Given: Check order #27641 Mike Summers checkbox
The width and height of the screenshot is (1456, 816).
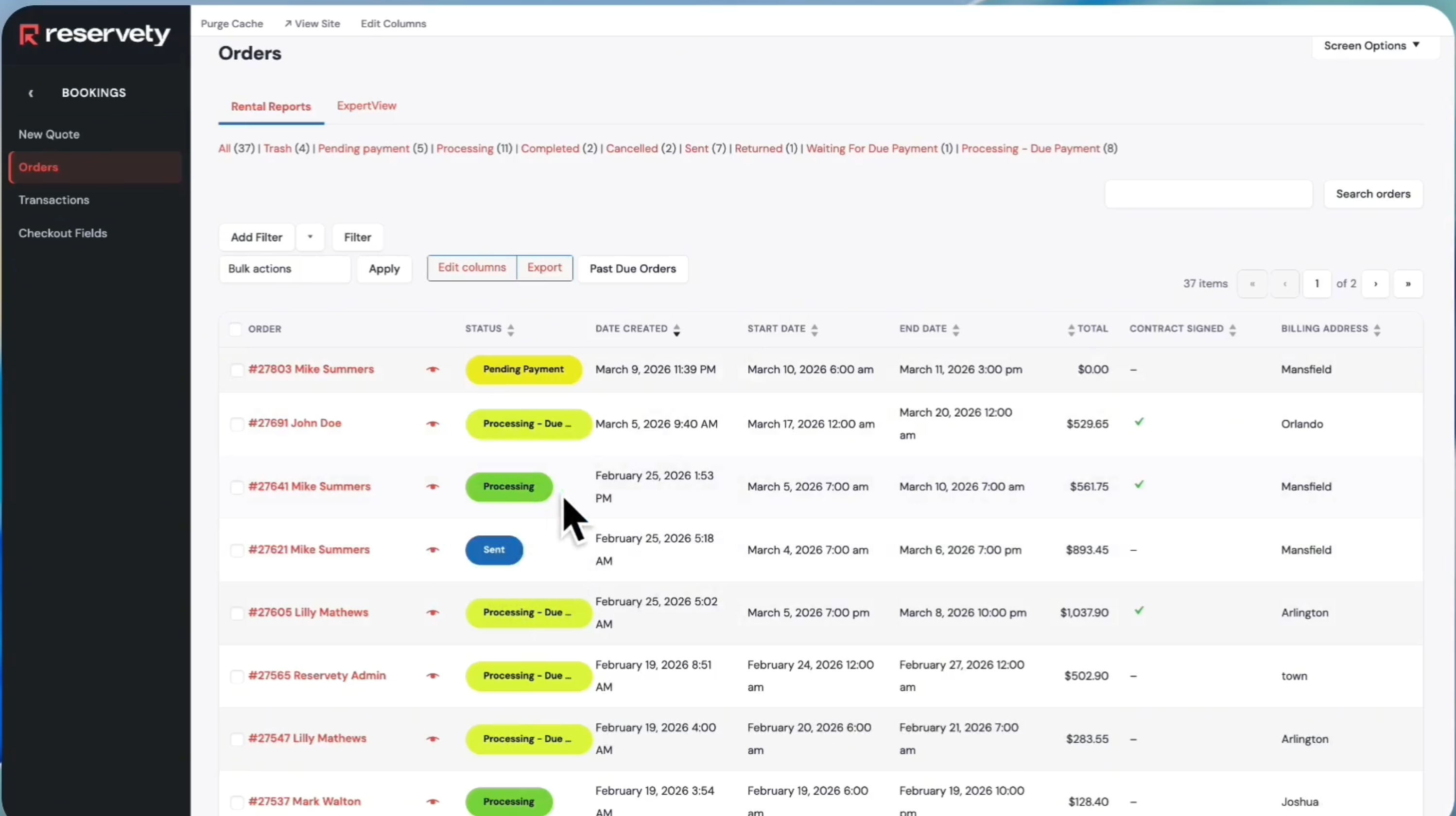Looking at the screenshot, I should tap(237, 487).
